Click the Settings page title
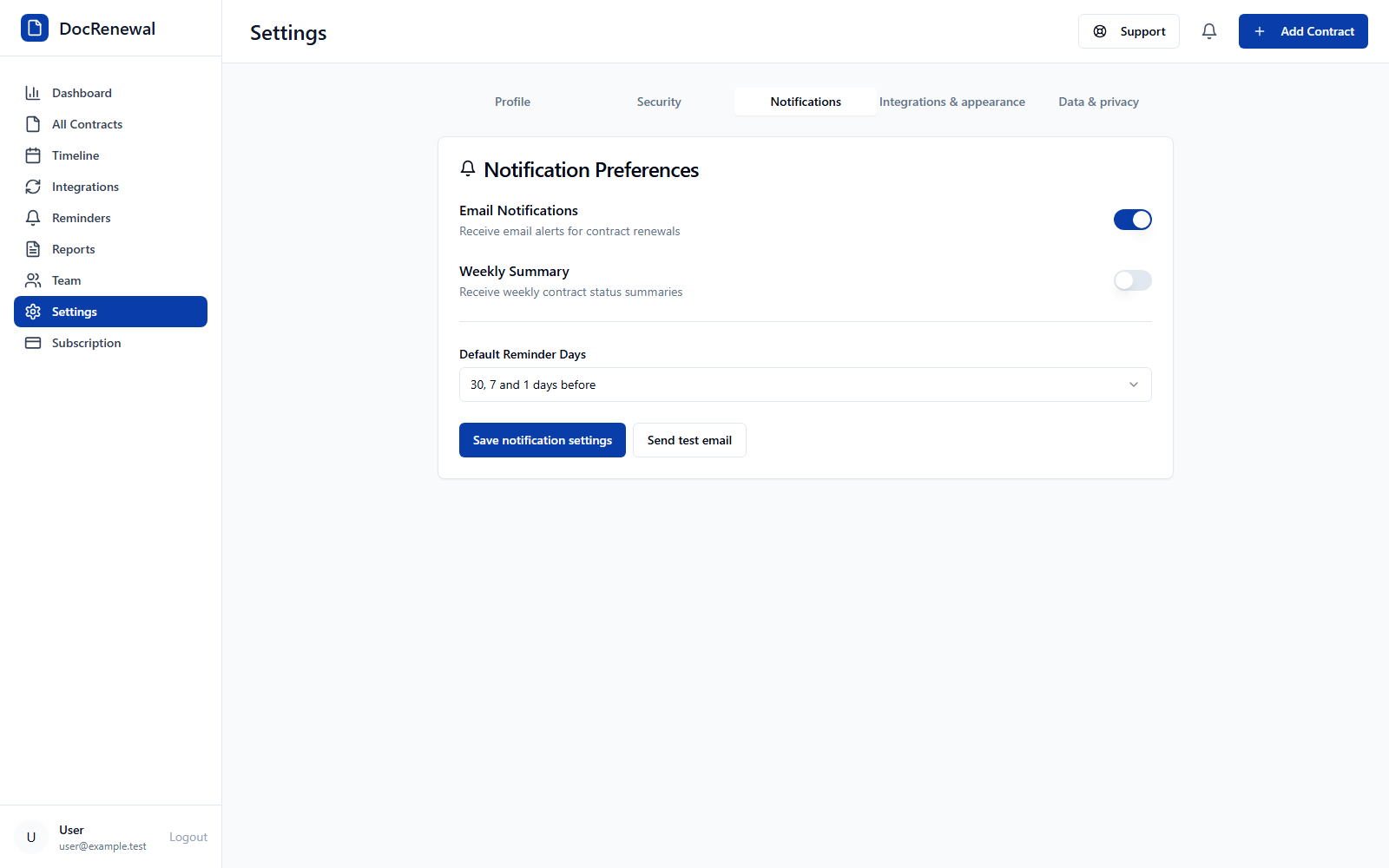1389x868 pixels. click(x=288, y=33)
